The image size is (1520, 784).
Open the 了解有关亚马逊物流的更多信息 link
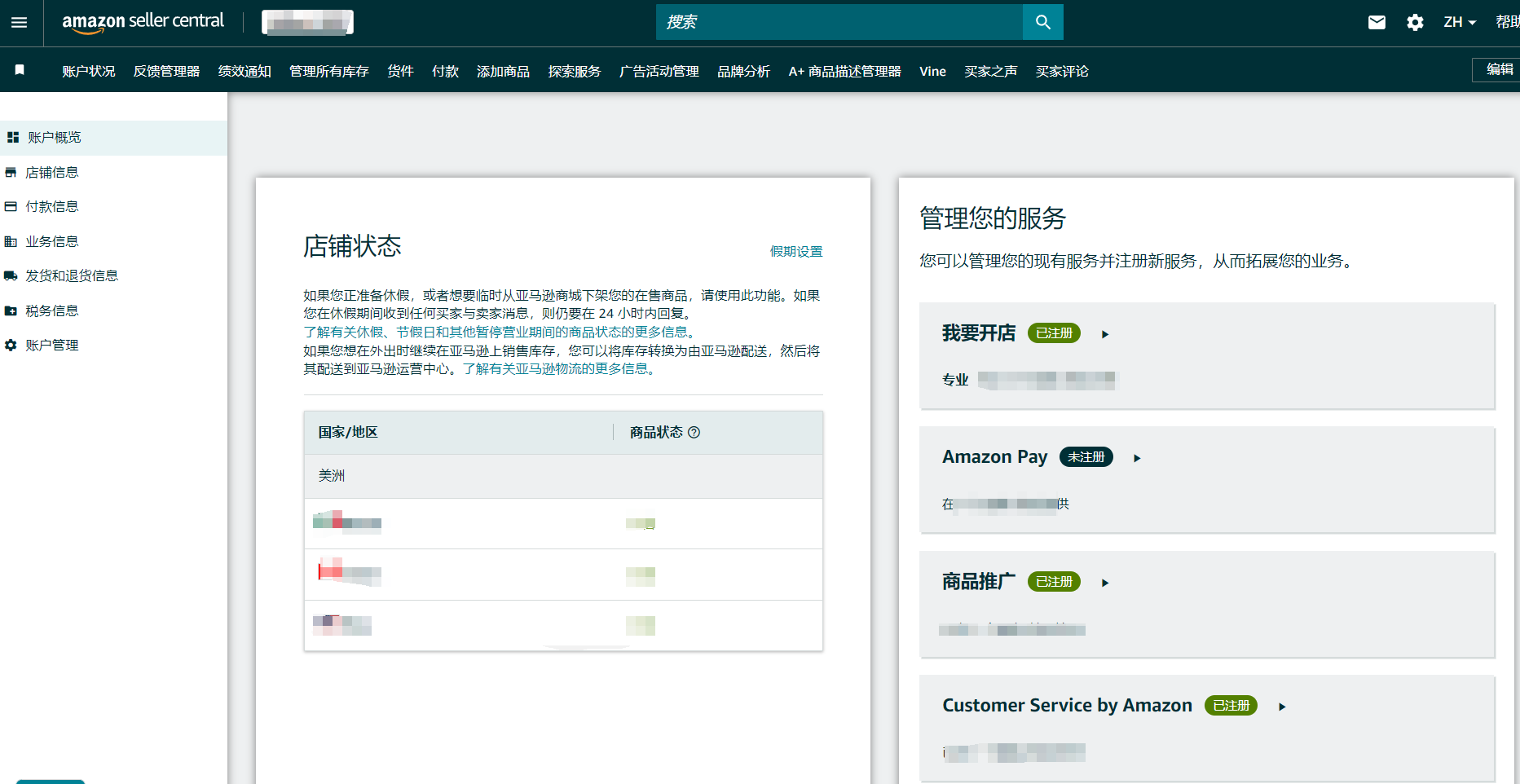click(x=561, y=368)
